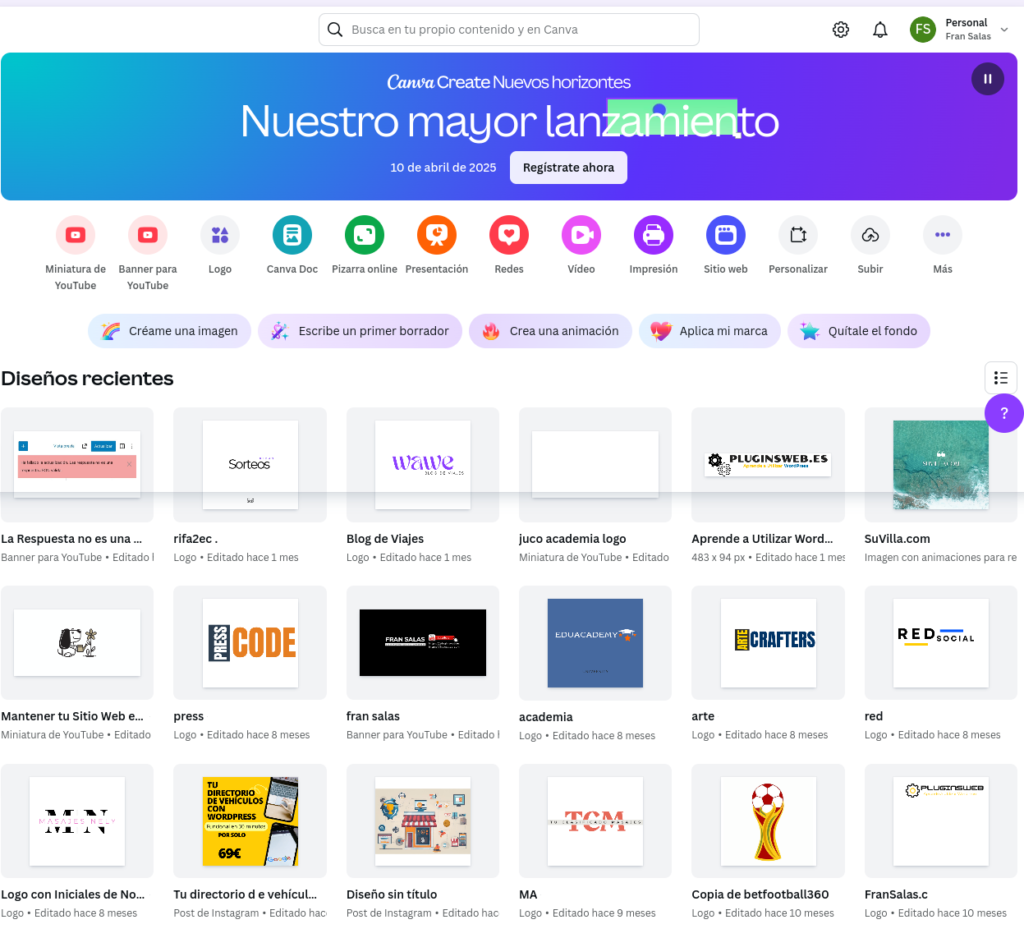
Task: Open Tu directorio de vehícul... thumbnail
Action: coord(250,821)
